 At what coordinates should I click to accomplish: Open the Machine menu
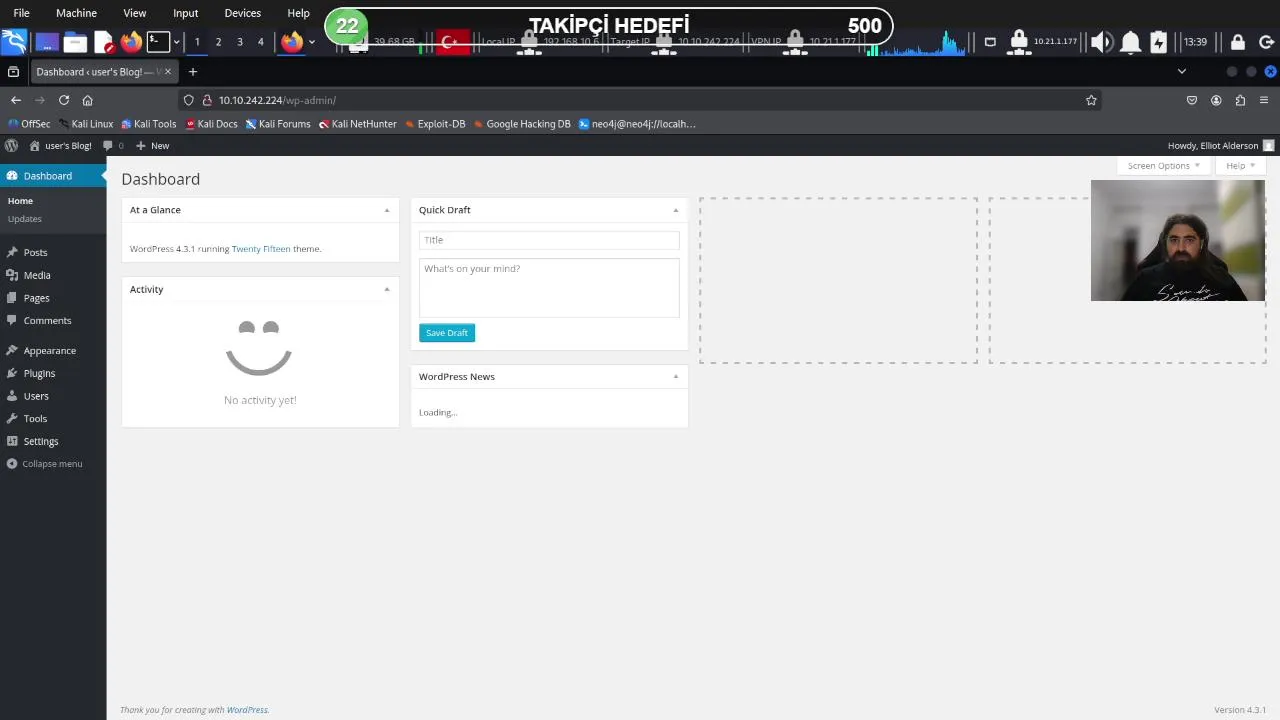(77, 13)
